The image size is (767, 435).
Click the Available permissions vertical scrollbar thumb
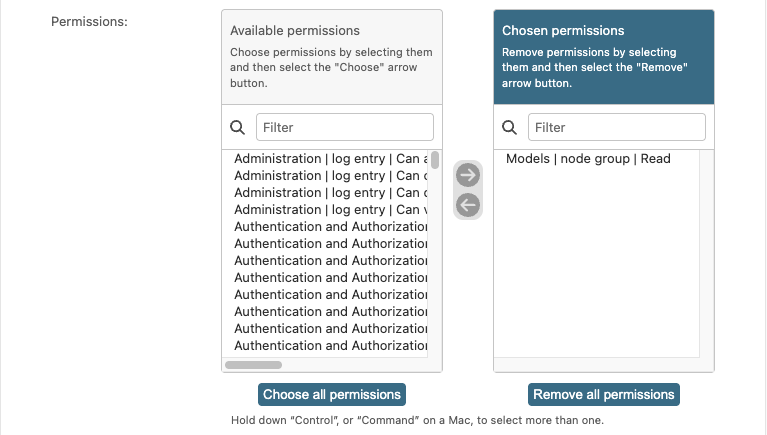click(x=435, y=160)
